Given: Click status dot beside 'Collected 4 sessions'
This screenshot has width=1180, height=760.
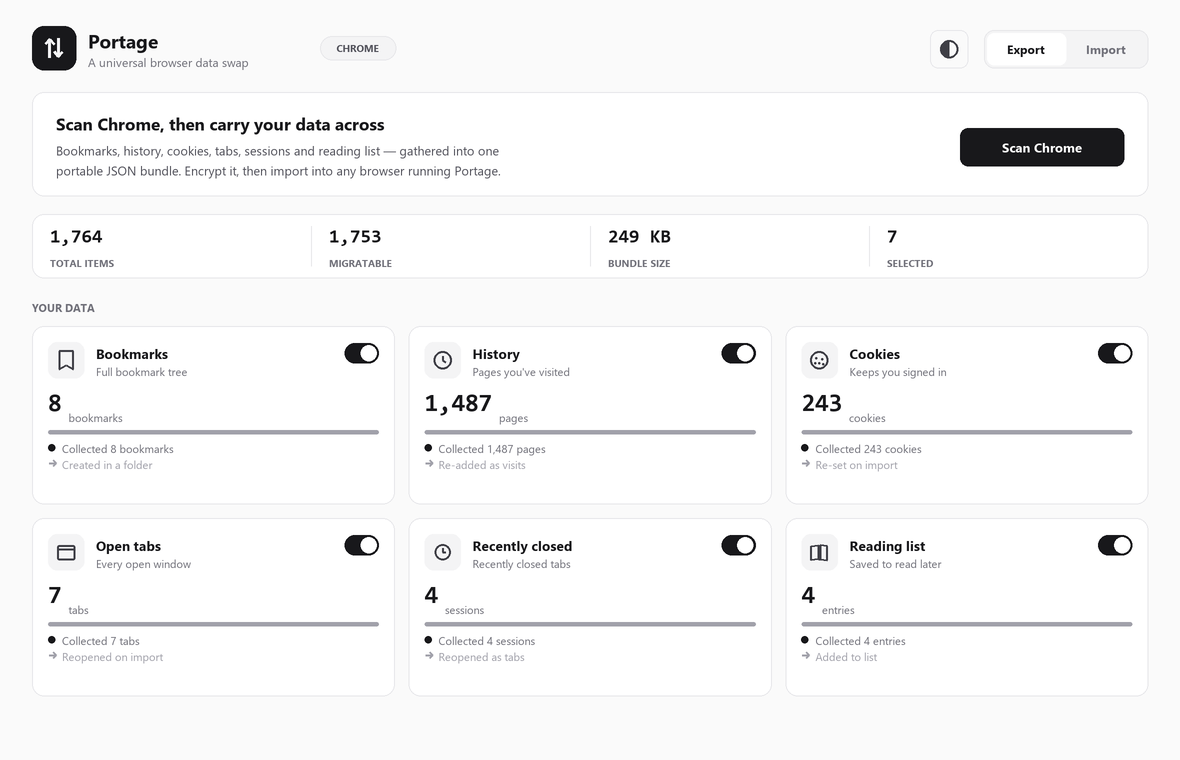Looking at the screenshot, I should (428, 640).
